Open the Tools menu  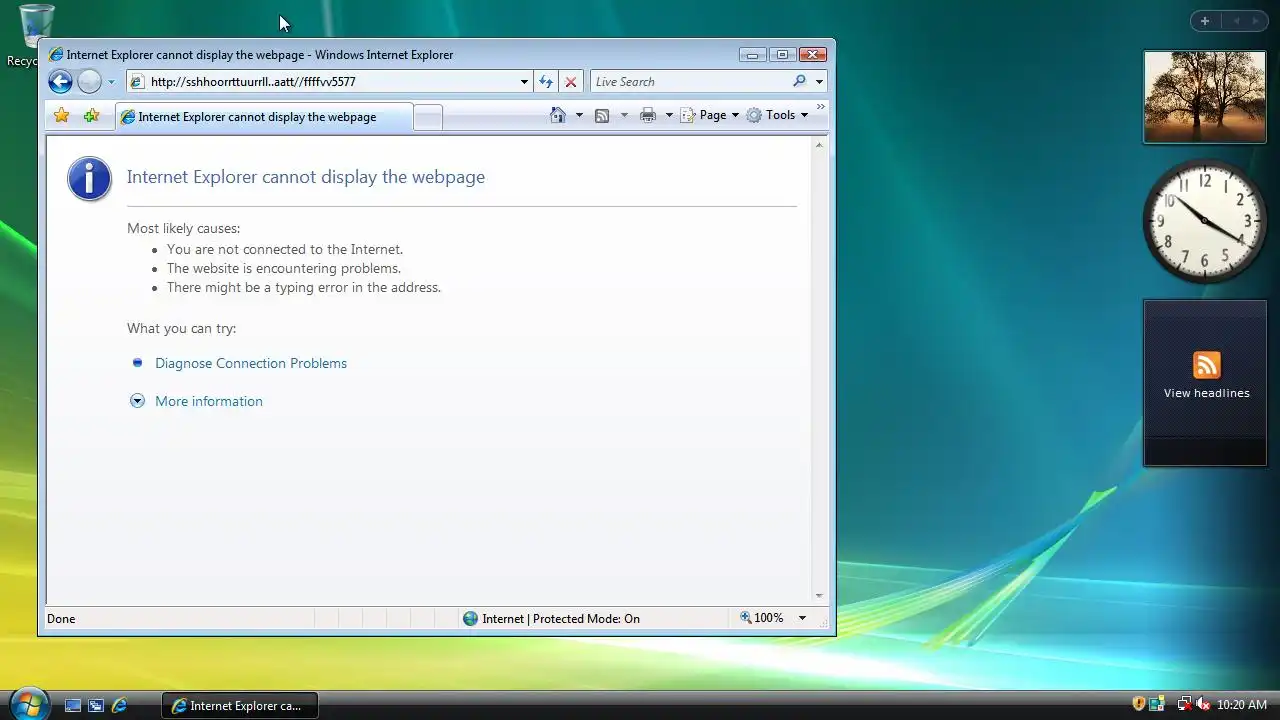coord(777,115)
